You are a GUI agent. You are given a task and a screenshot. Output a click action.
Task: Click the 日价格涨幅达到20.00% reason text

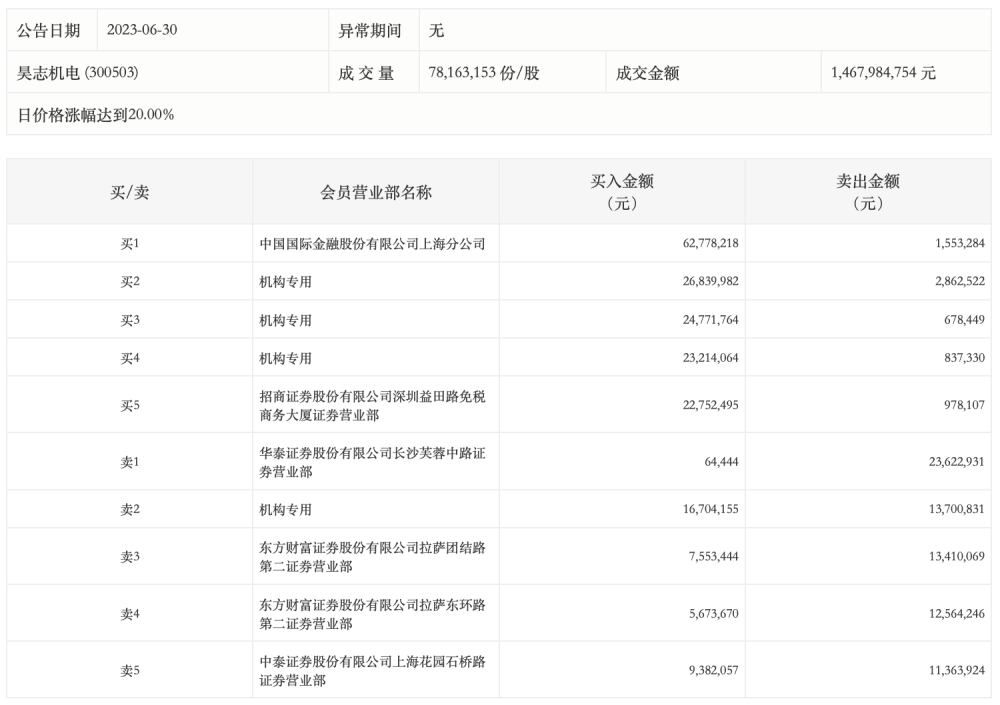[96, 114]
